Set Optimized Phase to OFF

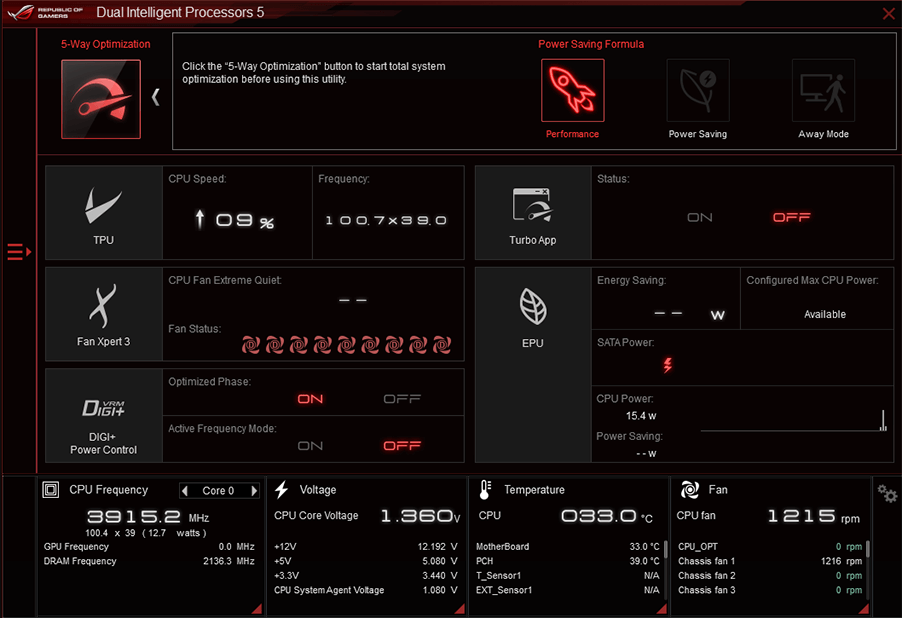[402, 399]
